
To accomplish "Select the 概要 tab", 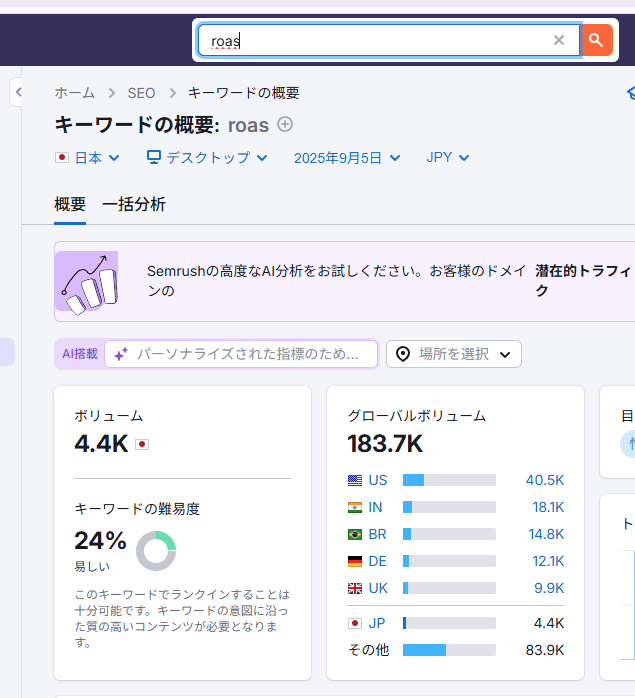I will [x=70, y=204].
